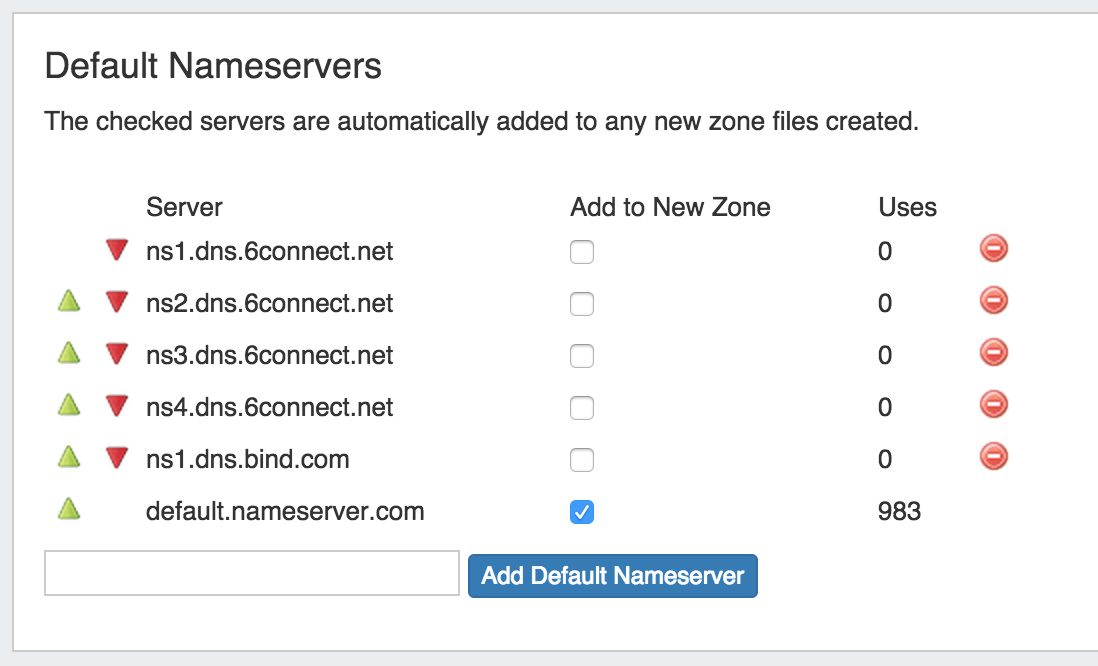Click the Add Default Nameserver button

612,576
